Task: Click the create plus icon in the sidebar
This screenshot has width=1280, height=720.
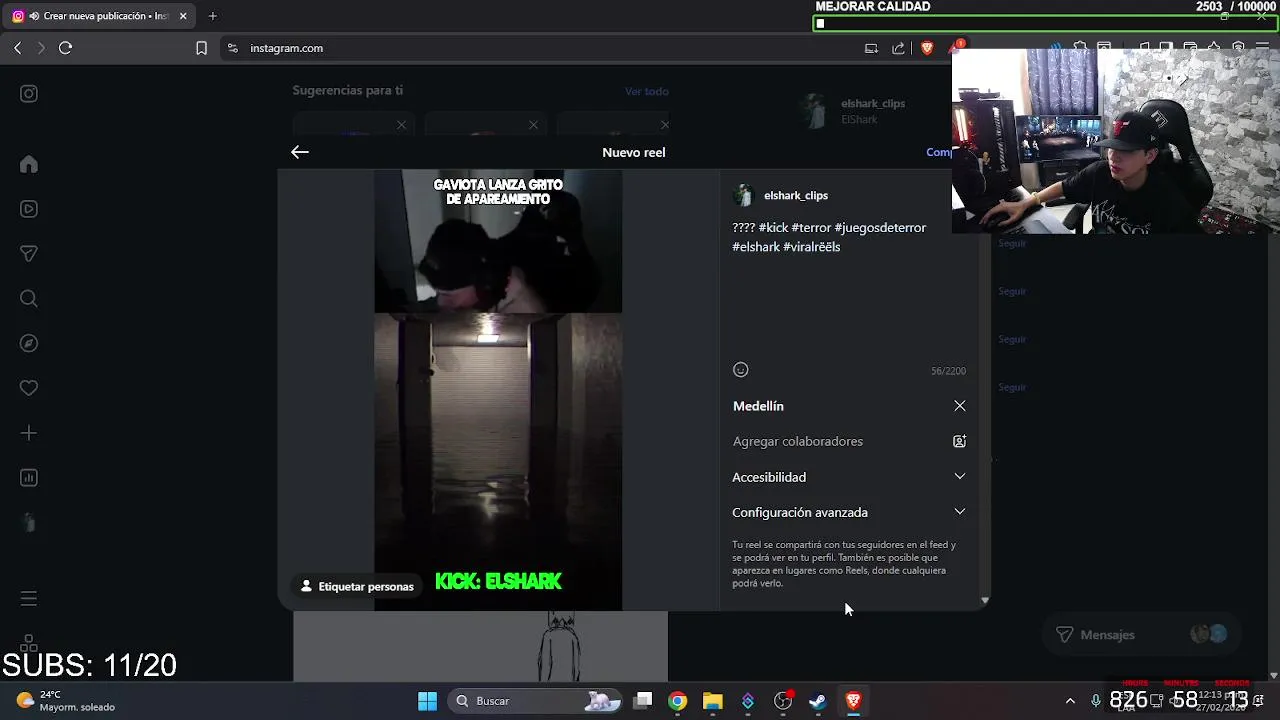Action: pyautogui.click(x=29, y=433)
